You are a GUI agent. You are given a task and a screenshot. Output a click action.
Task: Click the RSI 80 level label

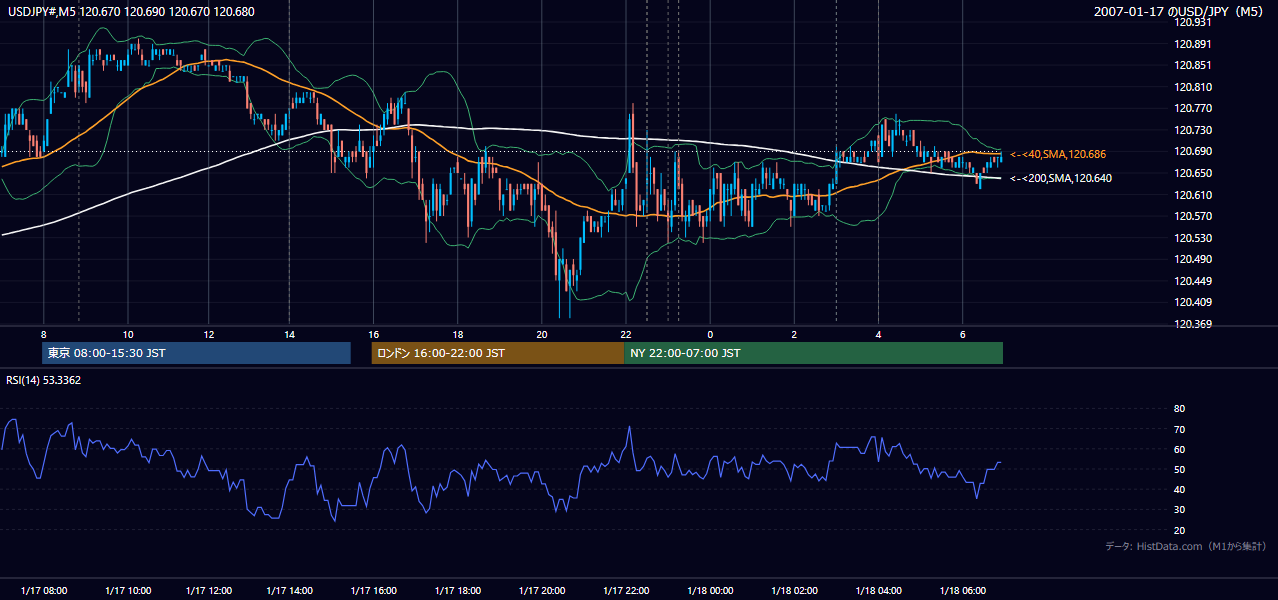click(x=1179, y=409)
